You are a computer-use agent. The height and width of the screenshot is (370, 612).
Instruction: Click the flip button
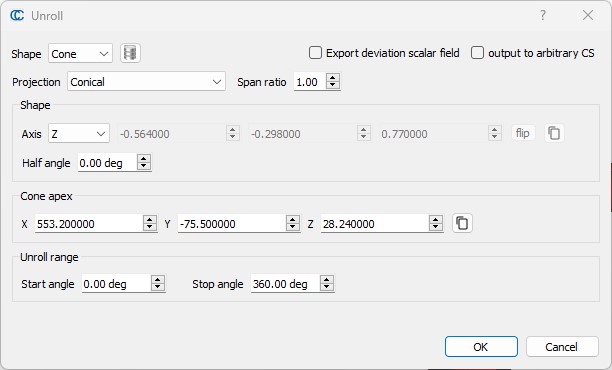pos(523,133)
